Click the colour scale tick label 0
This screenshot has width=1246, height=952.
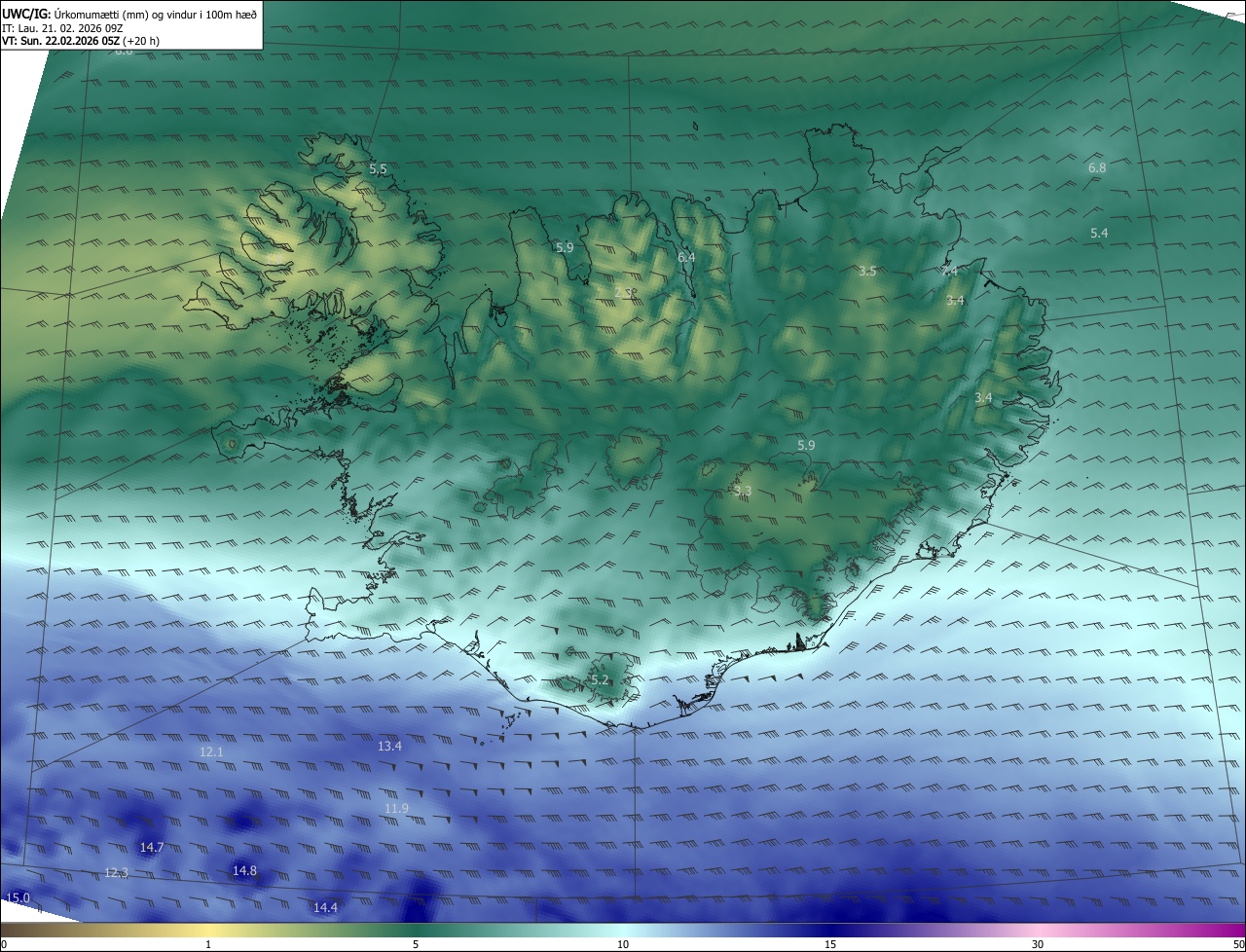tap(4, 944)
